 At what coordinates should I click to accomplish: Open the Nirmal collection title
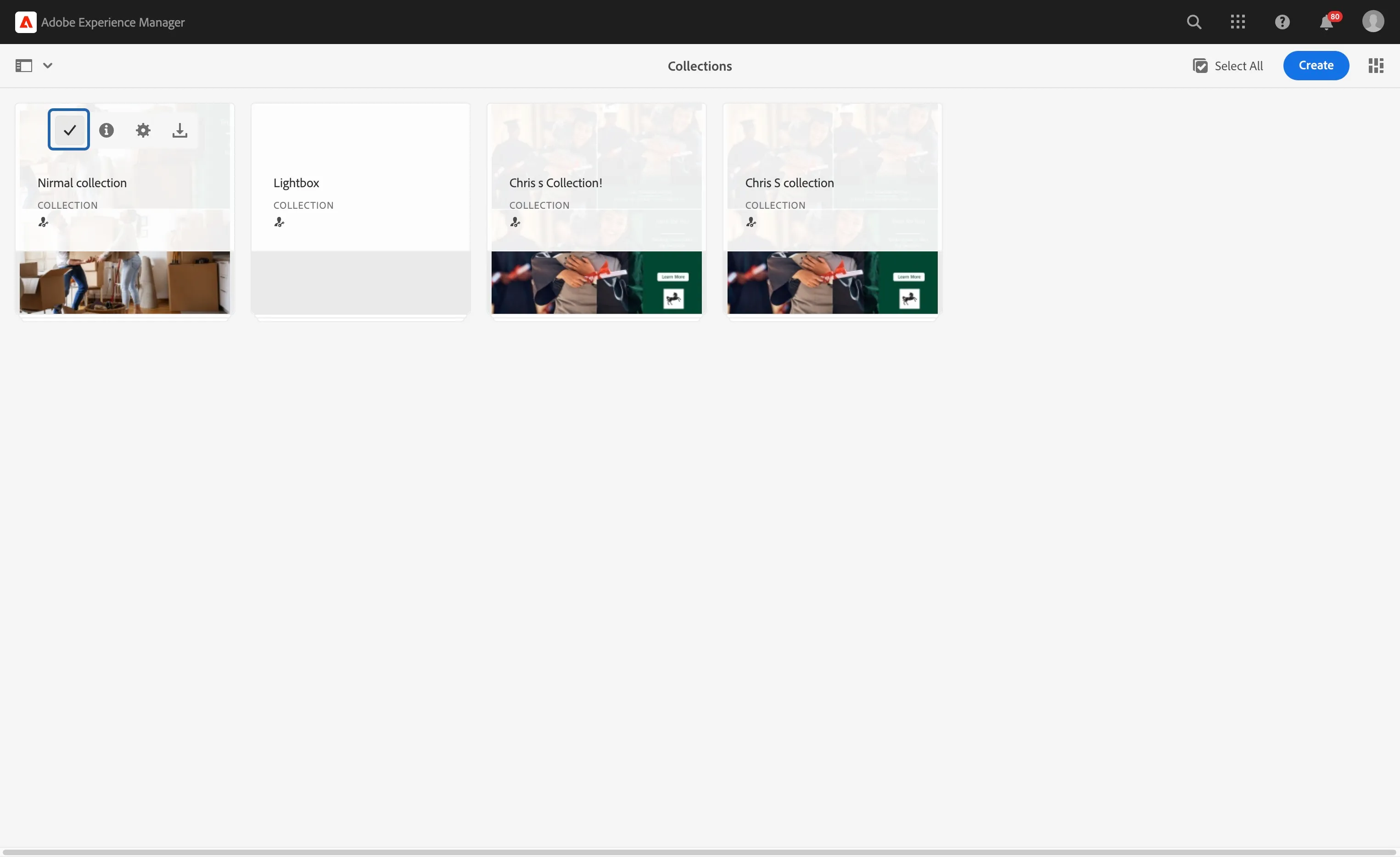coord(82,183)
